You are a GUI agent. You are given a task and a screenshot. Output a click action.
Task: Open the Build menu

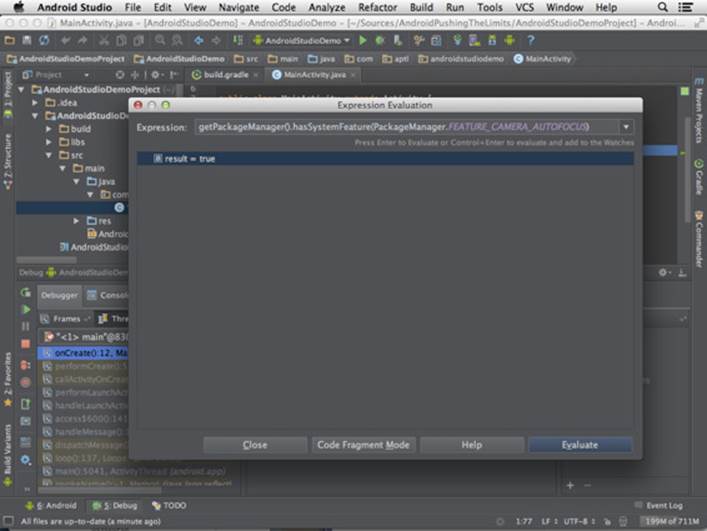point(421,7)
